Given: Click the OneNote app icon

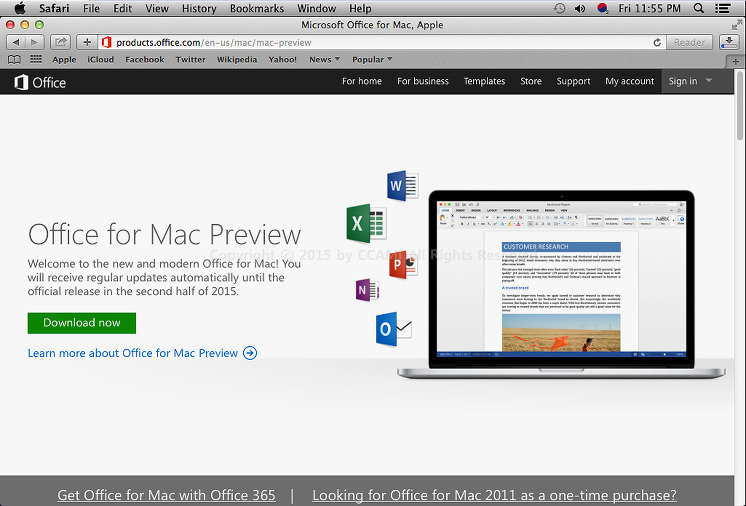Looking at the screenshot, I should (x=367, y=290).
